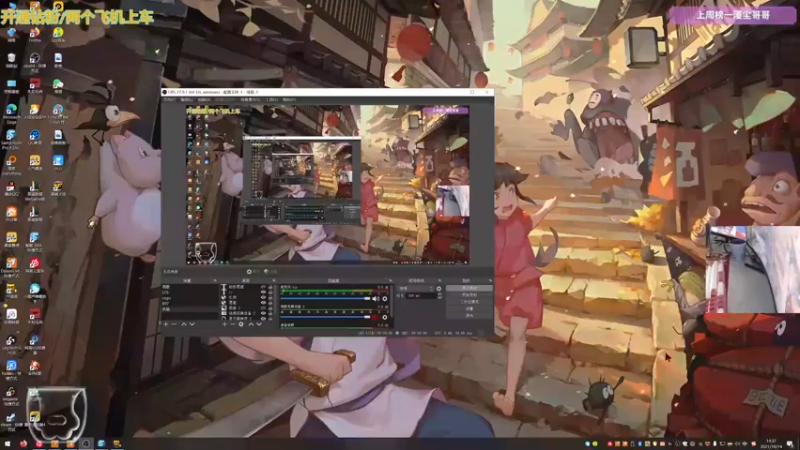Open WeChat desktop shortcut

coord(58,86)
